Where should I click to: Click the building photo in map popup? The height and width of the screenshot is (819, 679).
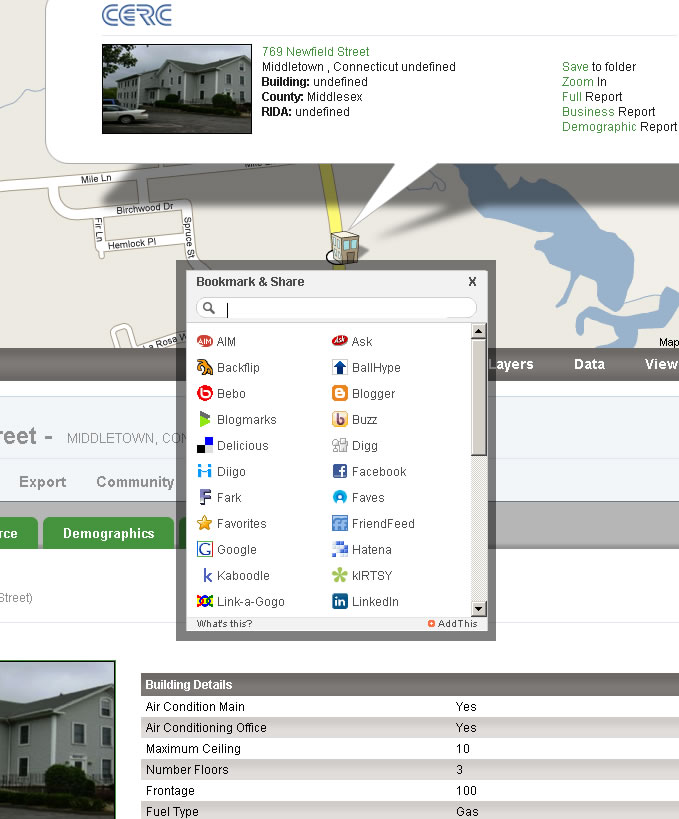click(177, 89)
